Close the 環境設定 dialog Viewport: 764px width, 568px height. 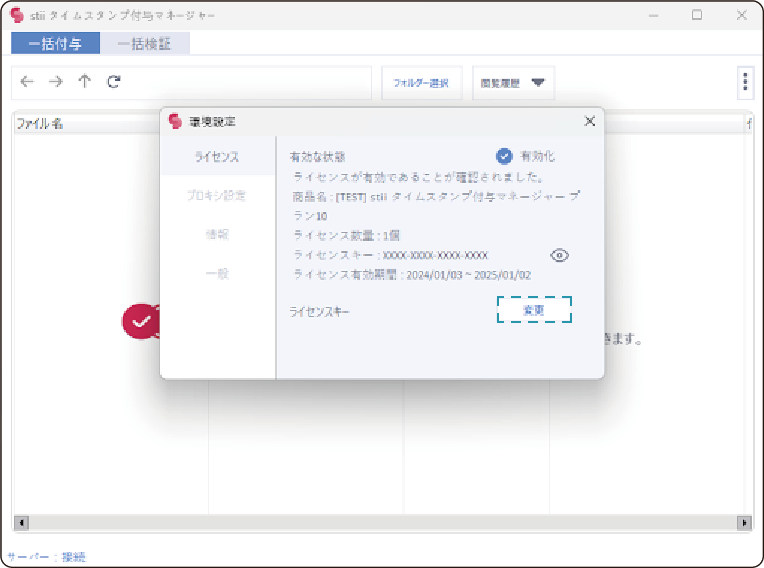pyautogui.click(x=589, y=121)
